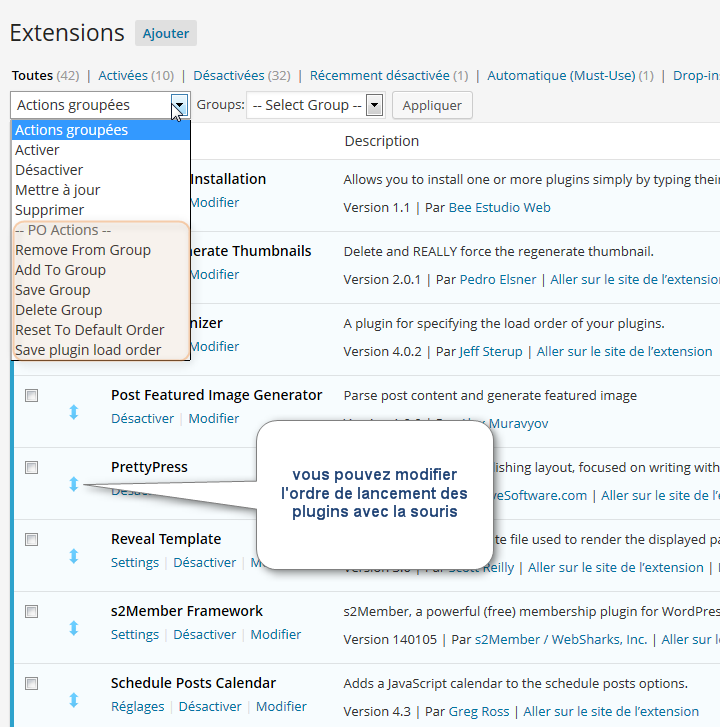Screen dimensions: 720x727
Task: Click the Description column header
Action: (x=382, y=141)
